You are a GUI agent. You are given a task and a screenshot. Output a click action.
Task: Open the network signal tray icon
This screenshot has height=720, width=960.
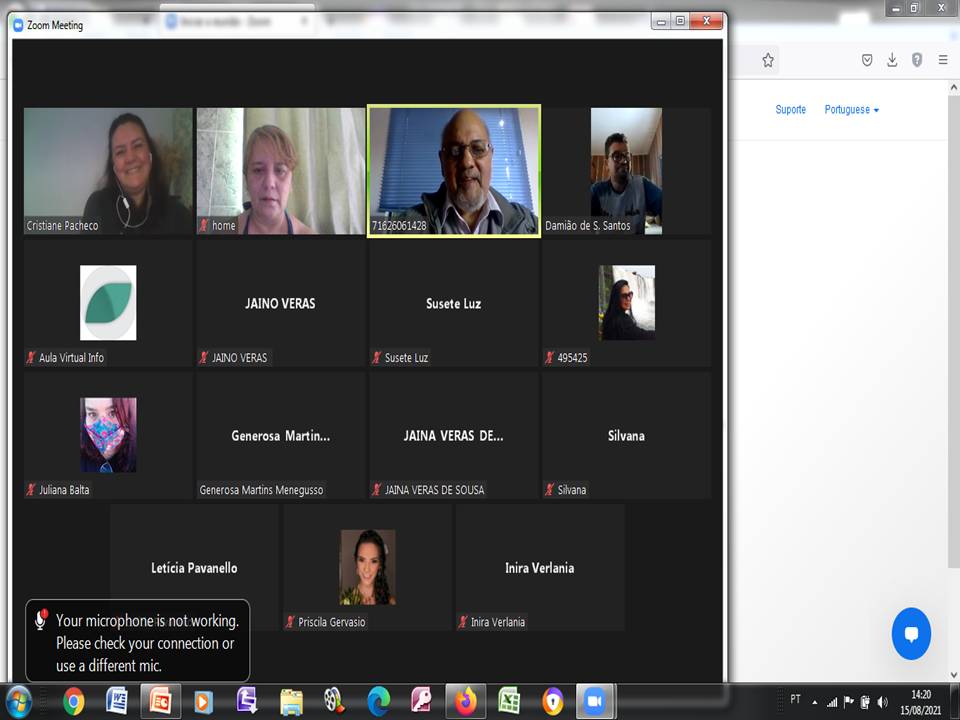click(832, 702)
